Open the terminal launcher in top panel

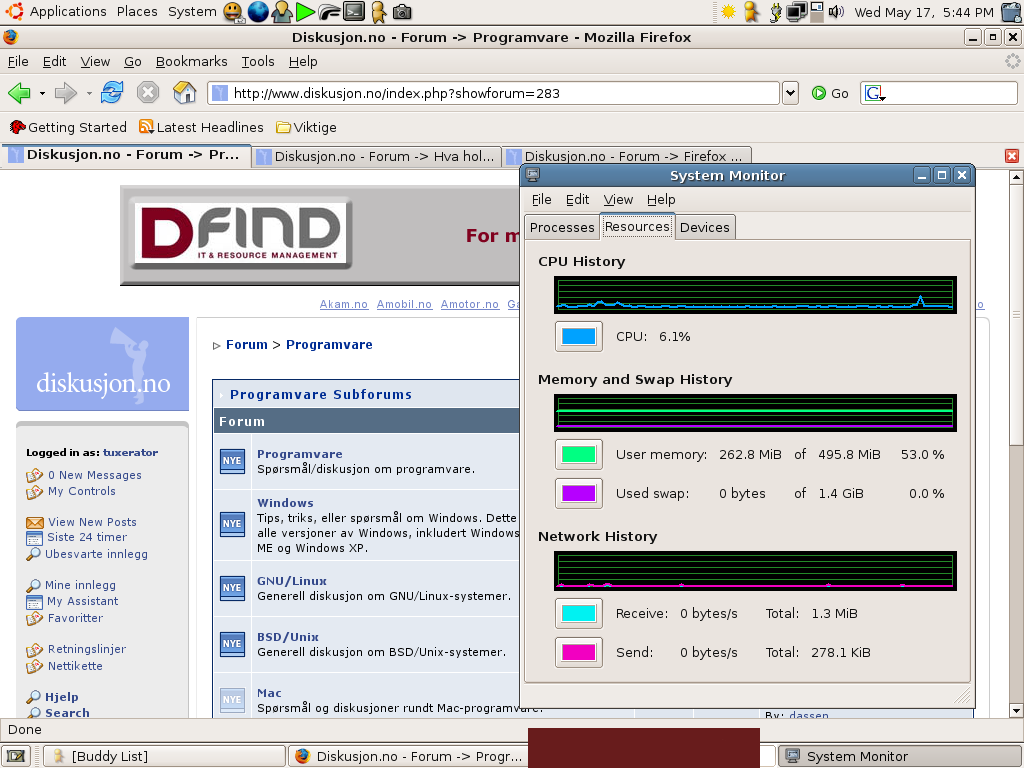point(354,12)
